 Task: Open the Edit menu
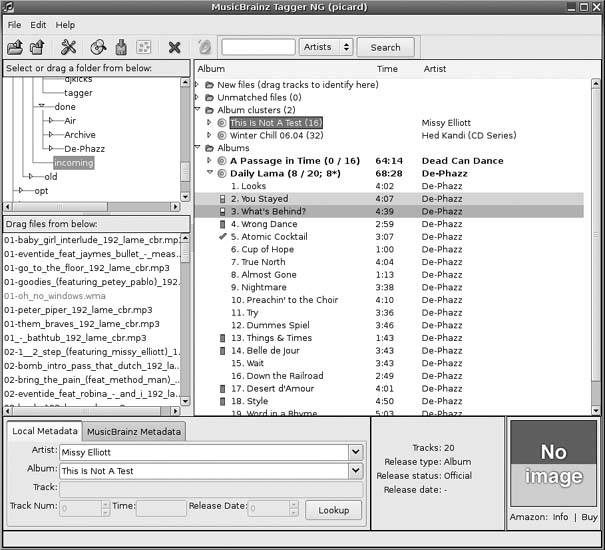[x=38, y=25]
